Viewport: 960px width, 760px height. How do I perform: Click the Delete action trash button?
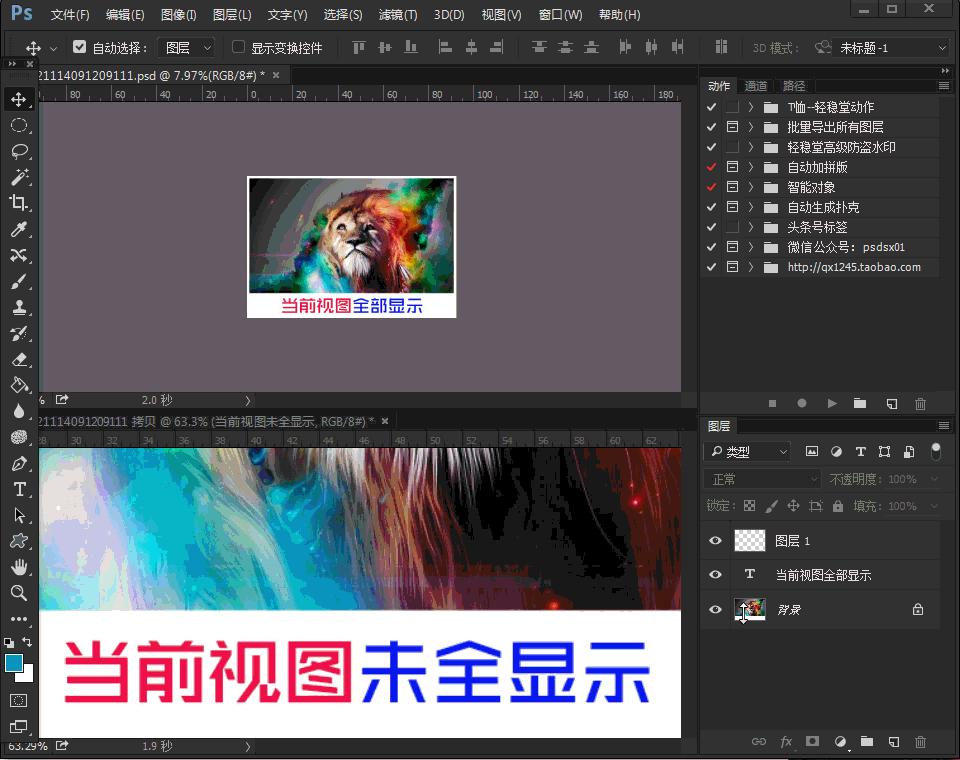coord(920,403)
